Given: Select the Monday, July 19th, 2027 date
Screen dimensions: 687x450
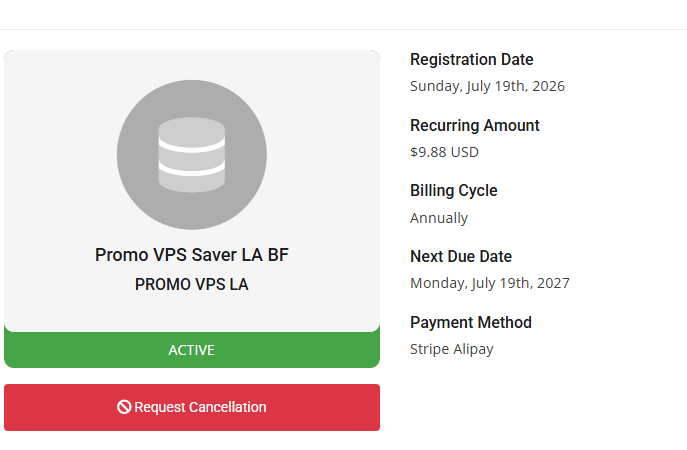Looking at the screenshot, I should (x=490, y=283).
